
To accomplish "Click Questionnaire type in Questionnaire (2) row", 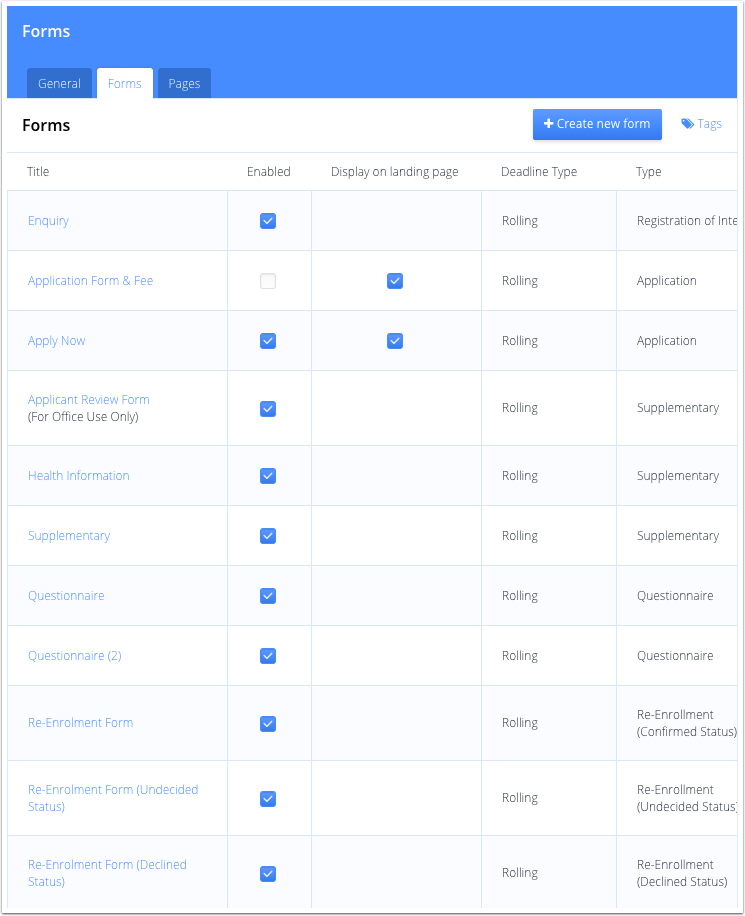I will click(x=675, y=656).
